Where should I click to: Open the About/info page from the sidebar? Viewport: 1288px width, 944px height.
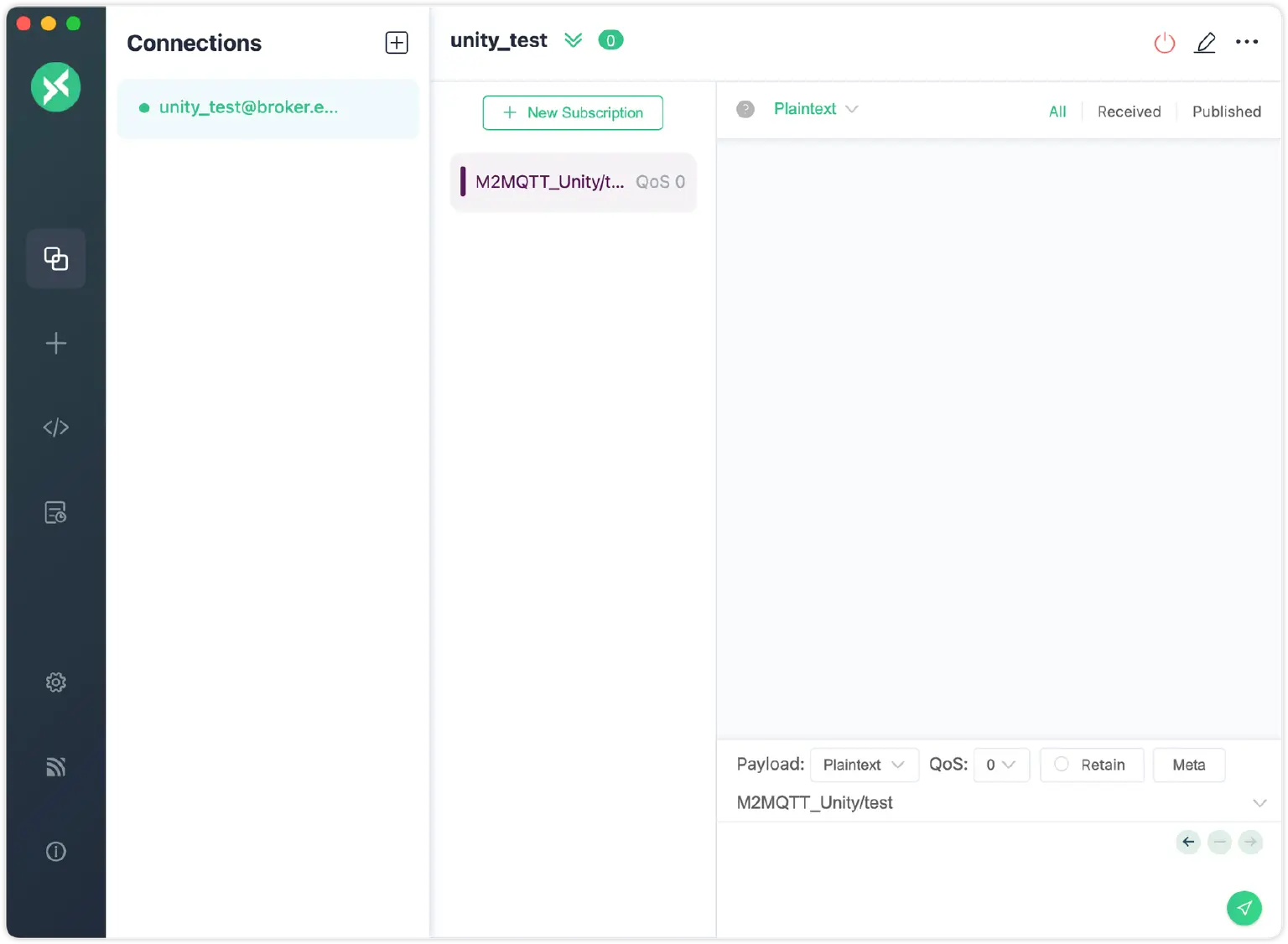[55, 851]
